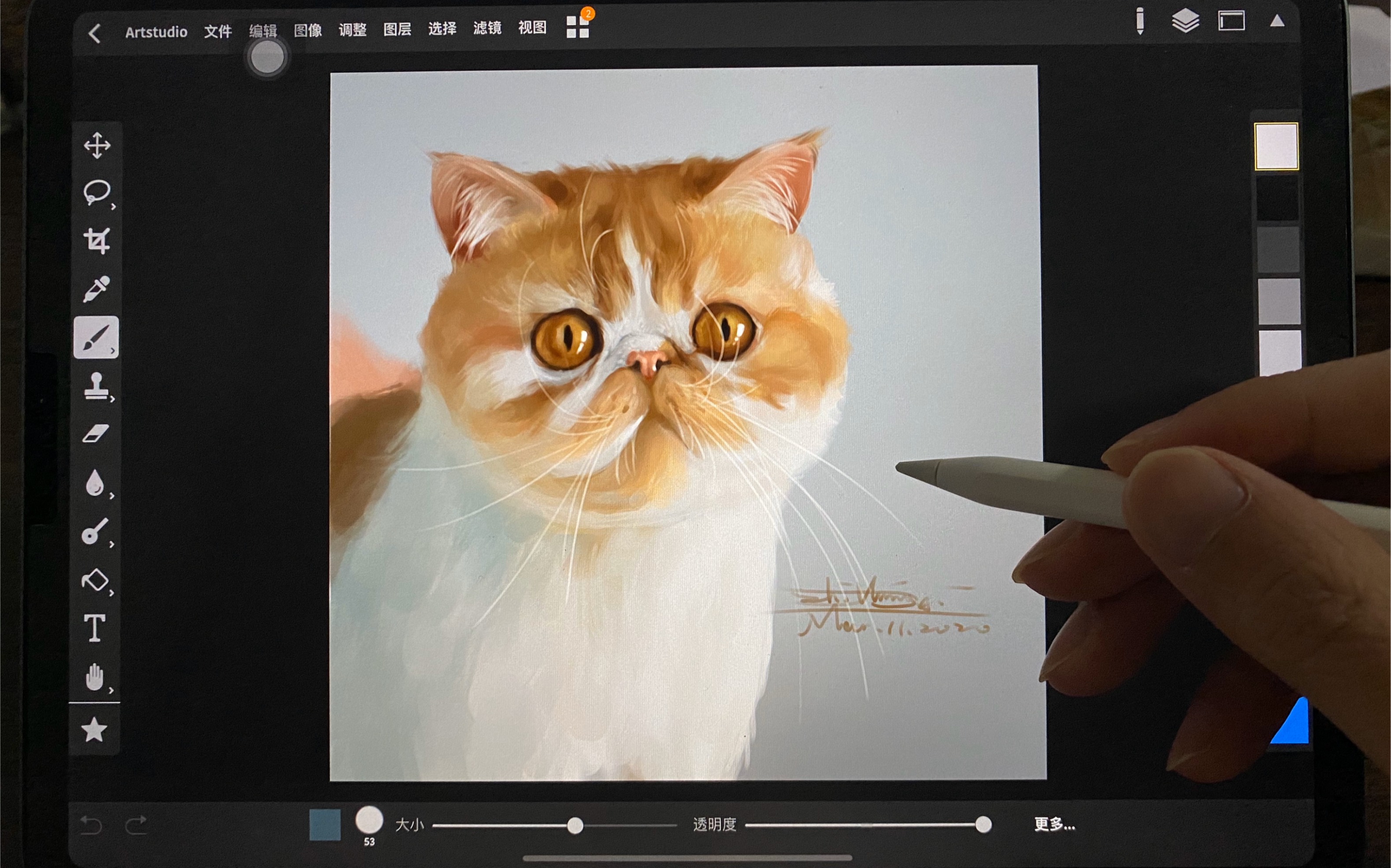The height and width of the screenshot is (868, 1391).
Task: Toggle the stylus pencil settings icon
Action: [1140, 22]
